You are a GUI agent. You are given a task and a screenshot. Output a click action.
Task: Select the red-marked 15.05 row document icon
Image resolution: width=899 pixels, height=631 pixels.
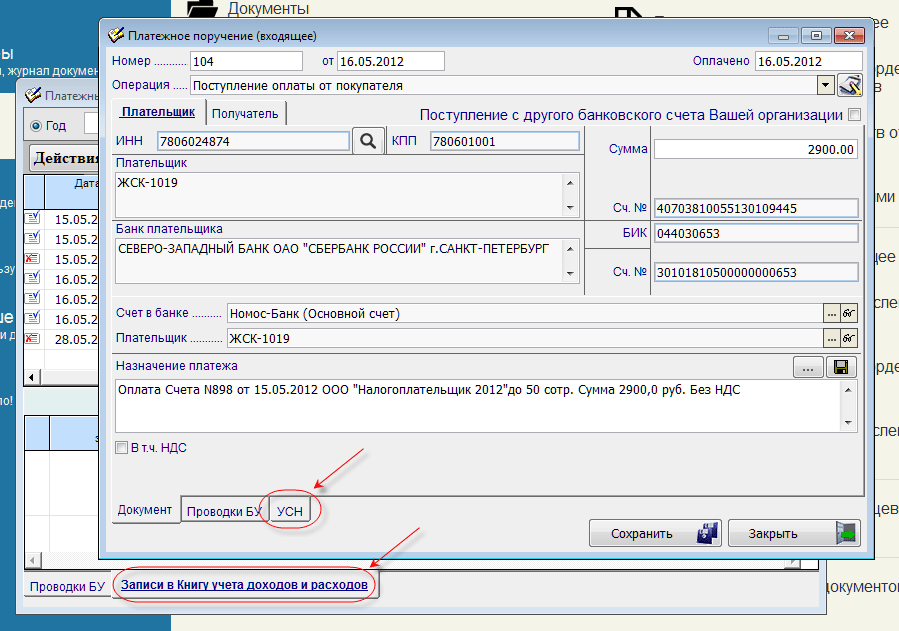tap(33, 258)
